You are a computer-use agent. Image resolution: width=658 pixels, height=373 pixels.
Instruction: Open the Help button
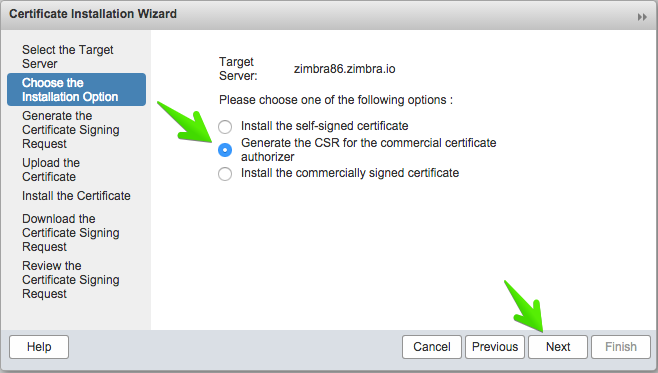click(x=39, y=347)
